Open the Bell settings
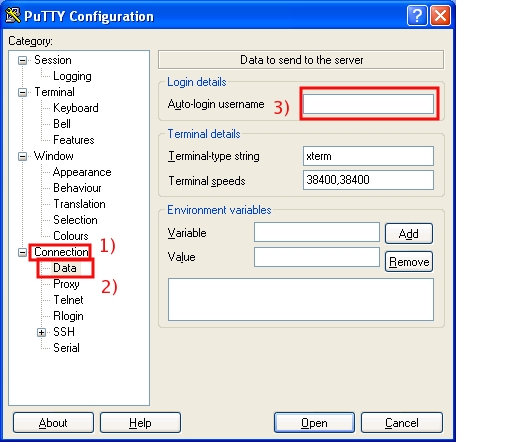 tap(62, 124)
